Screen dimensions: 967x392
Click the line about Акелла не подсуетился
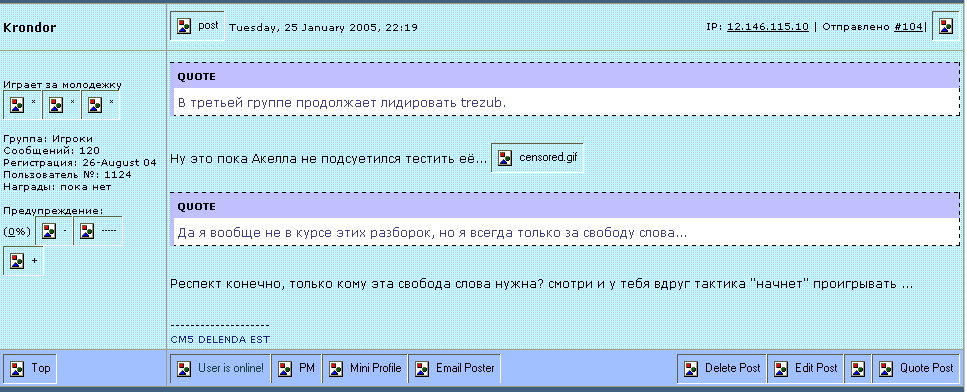coord(329,158)
